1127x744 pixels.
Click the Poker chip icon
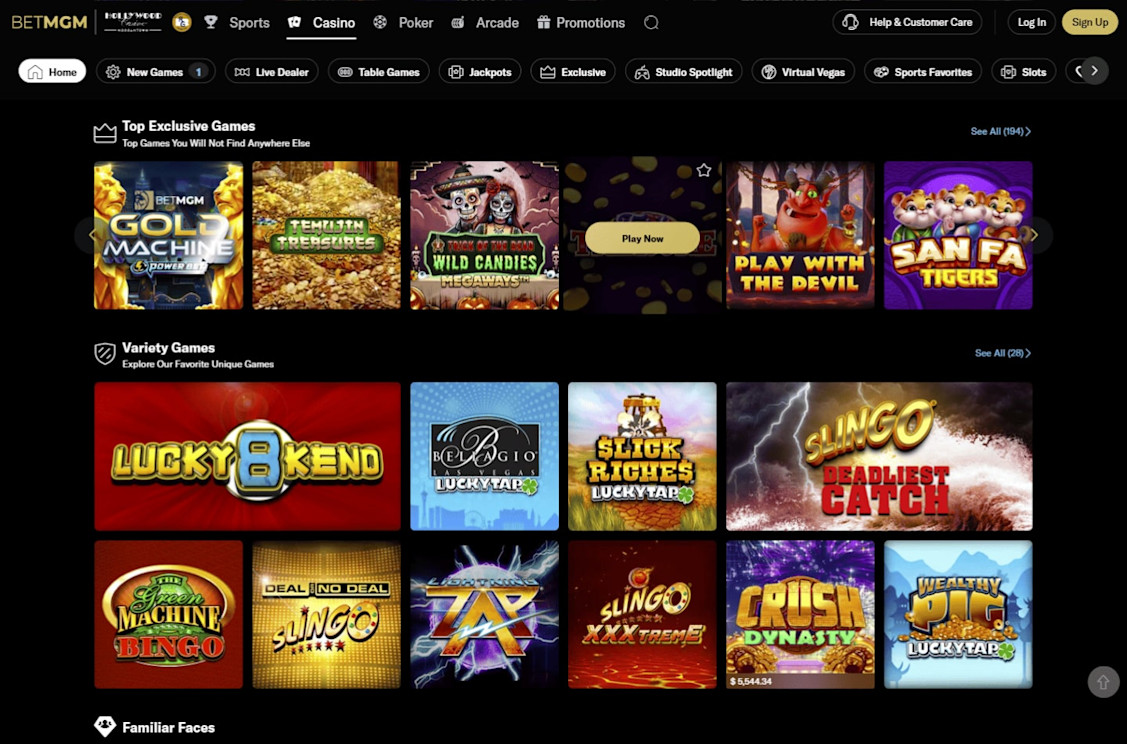tap(380, 22)
